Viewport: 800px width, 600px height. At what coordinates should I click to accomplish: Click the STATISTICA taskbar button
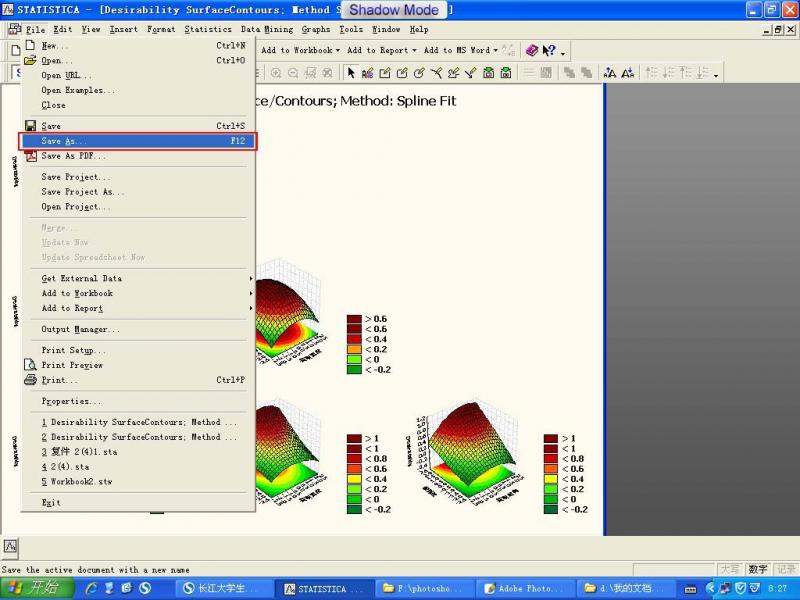click(324, 588)
